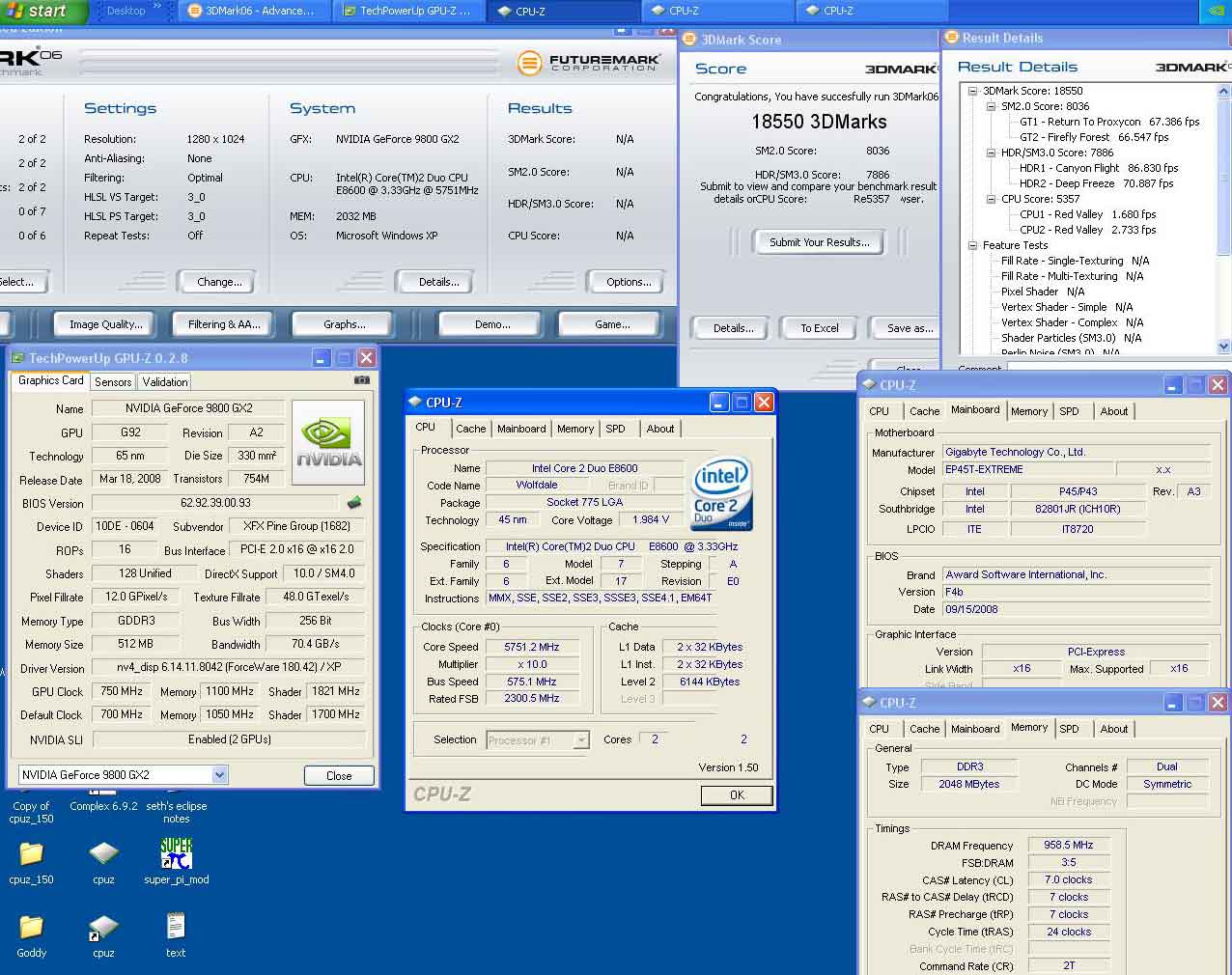Open the Mainboard tab in the CPU-Z window showing memory timings
This screenshot has width=1232, height=975.
[975, 729]
